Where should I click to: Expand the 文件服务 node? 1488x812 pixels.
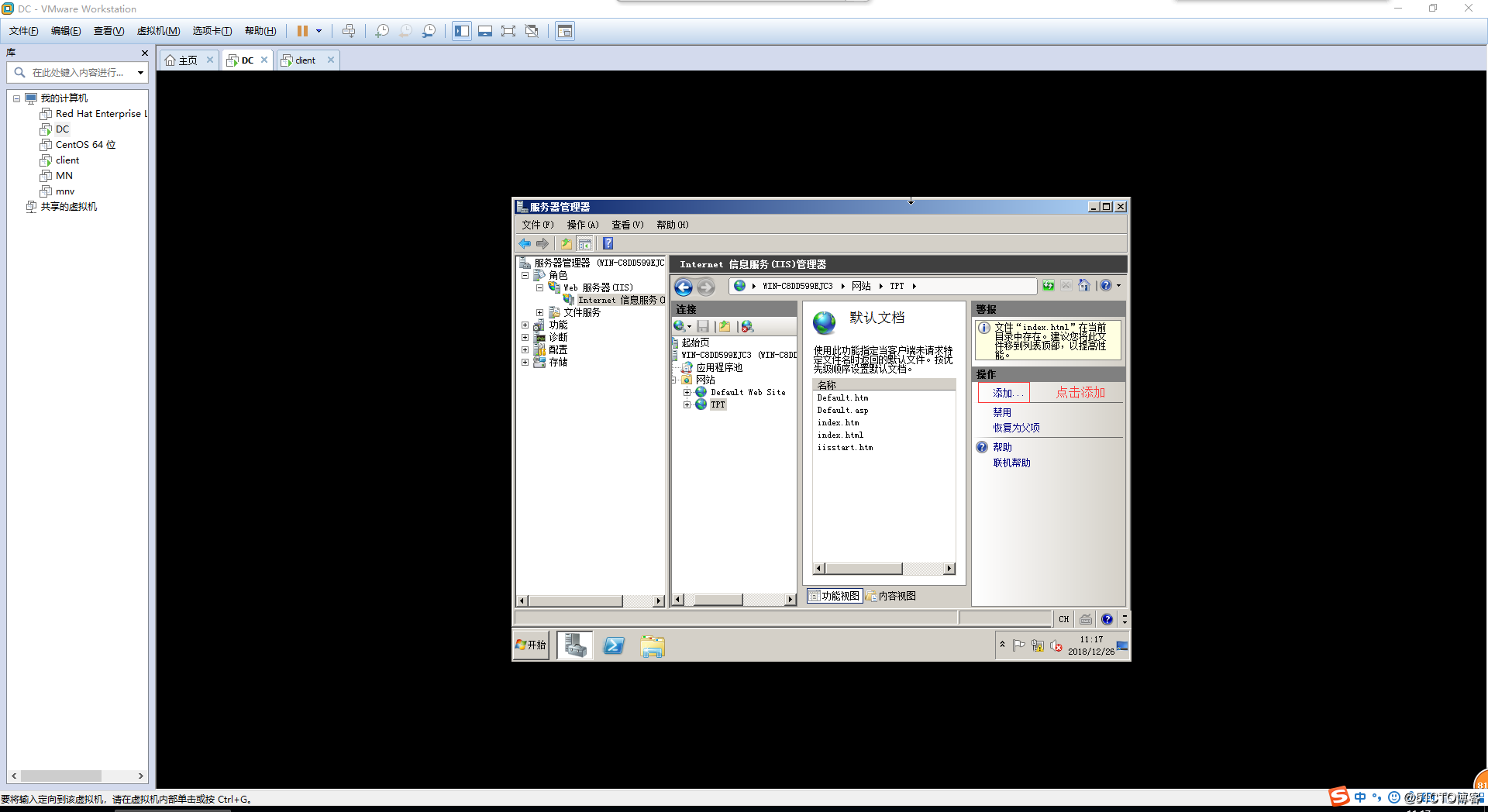(x=539, y=313)
